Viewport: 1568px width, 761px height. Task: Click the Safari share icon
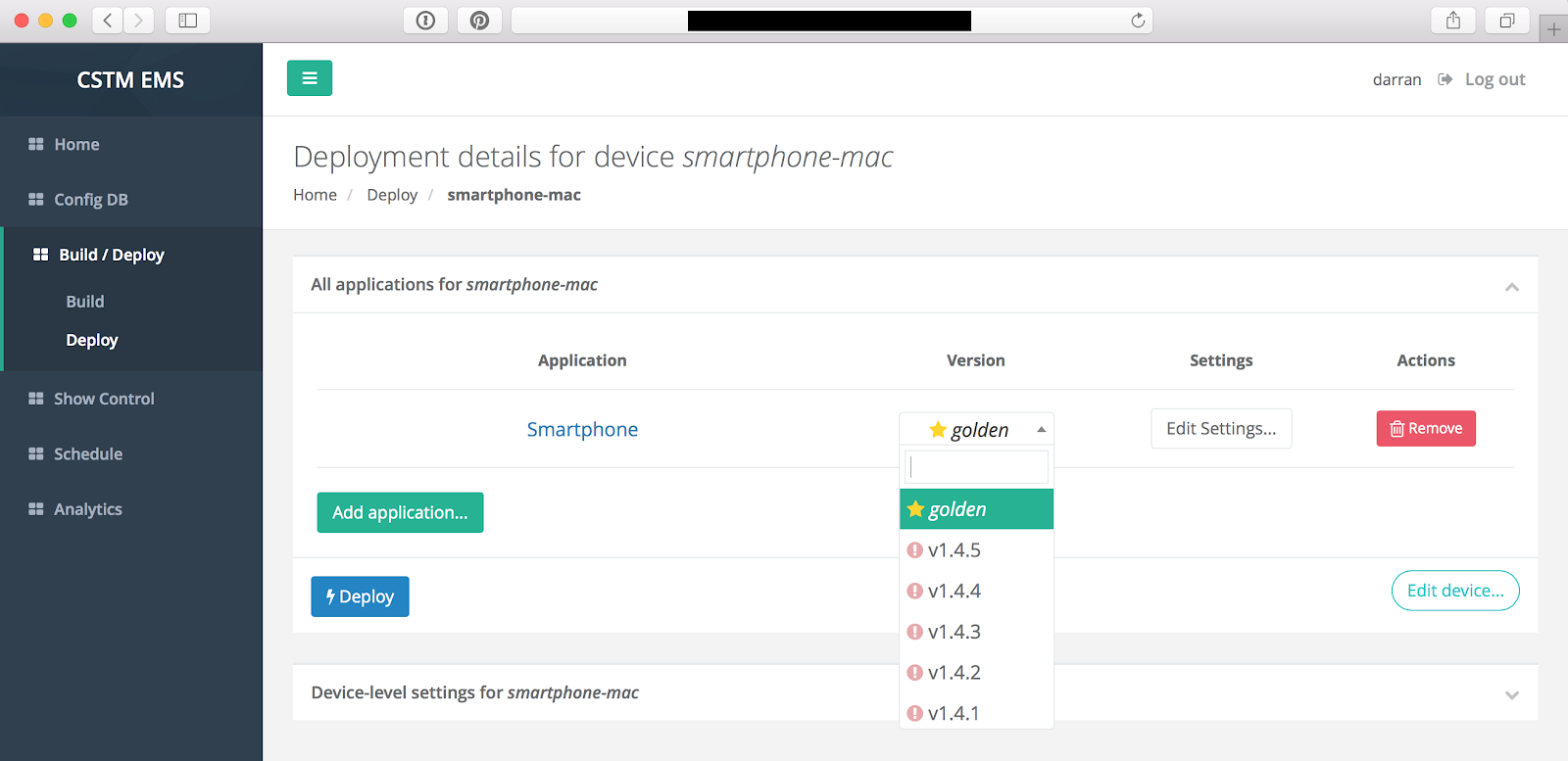point(1452,21)
